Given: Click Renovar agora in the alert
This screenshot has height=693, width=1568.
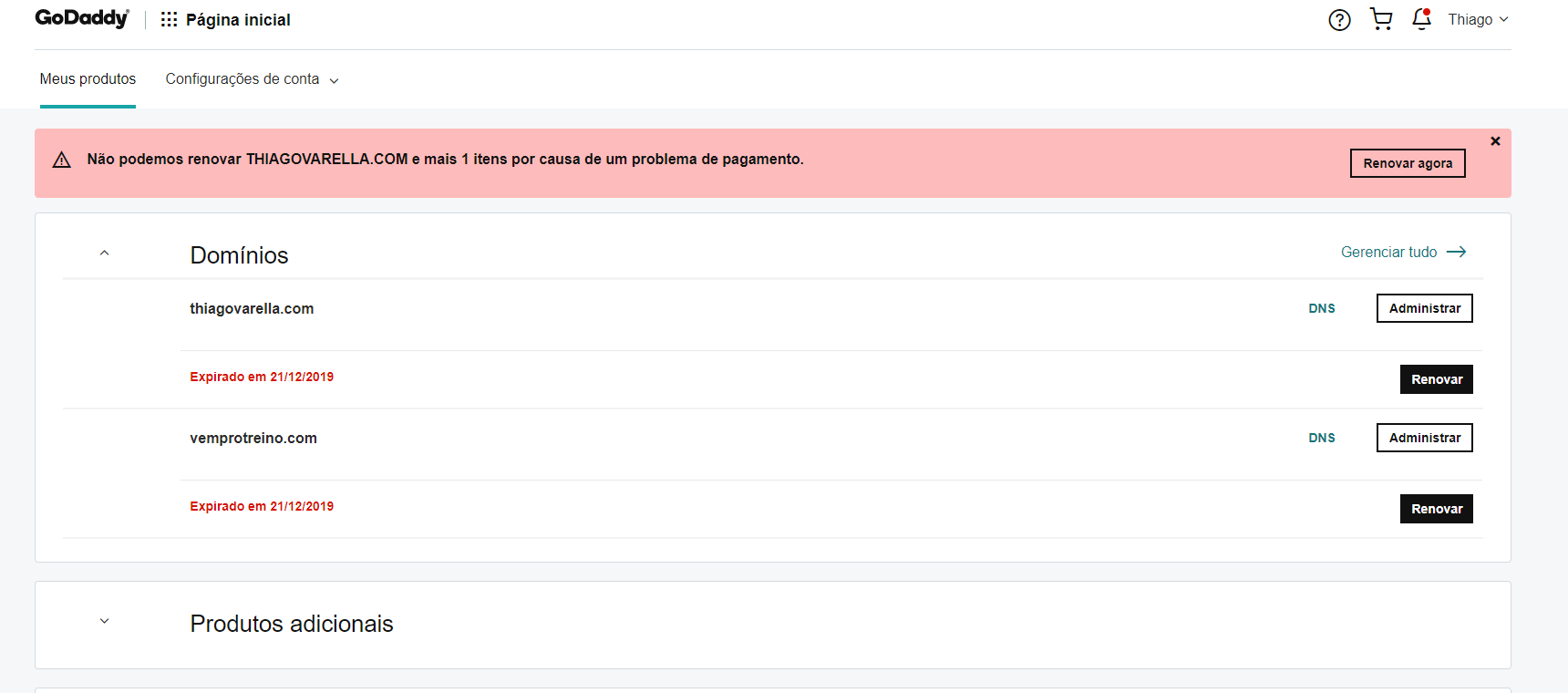Looking at the screenshot, I should 1408,163.
